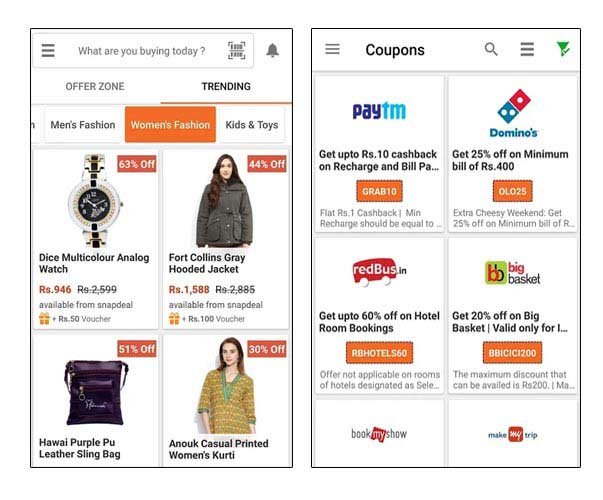Open the Fort Collins Gray Hooded Jacket image
The width and height of the screenshot is (603, 500).
(x=225, y=200)
